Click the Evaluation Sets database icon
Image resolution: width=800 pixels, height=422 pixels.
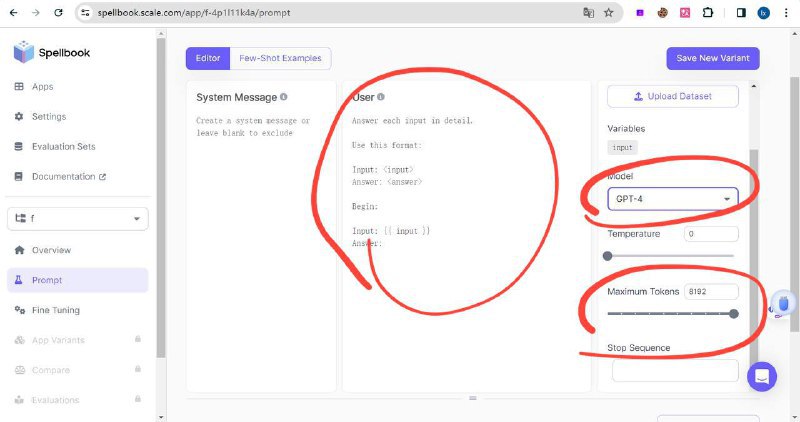pyautogui.click(x=19, y=147)
